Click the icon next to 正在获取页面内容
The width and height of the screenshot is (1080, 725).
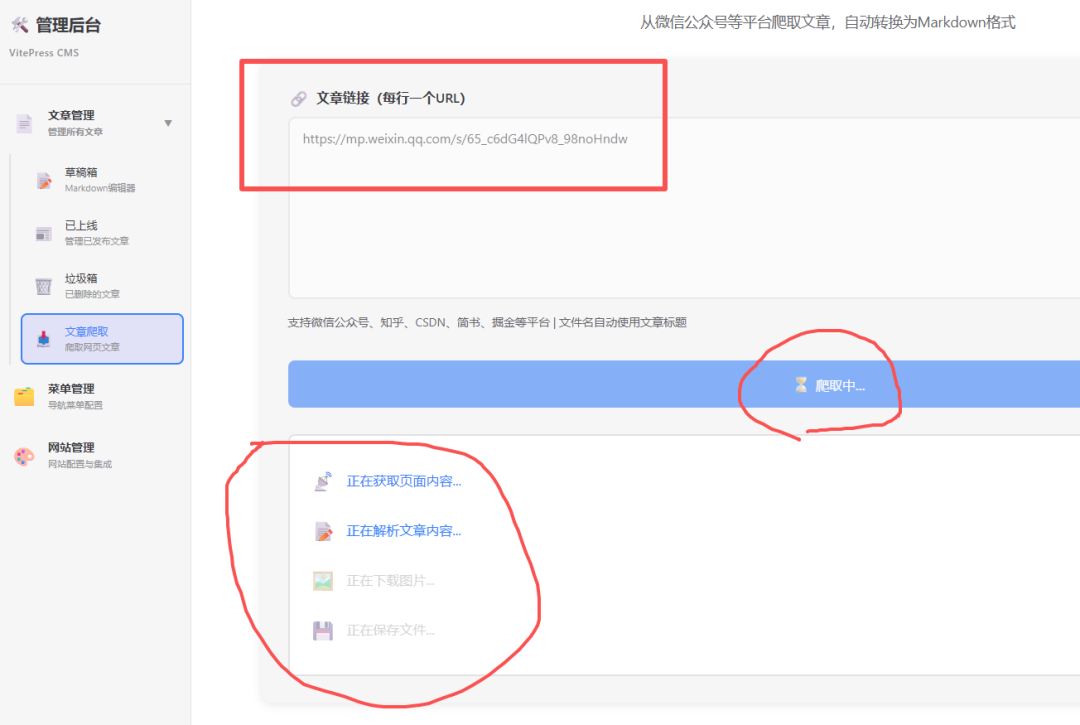click(324, 481)
